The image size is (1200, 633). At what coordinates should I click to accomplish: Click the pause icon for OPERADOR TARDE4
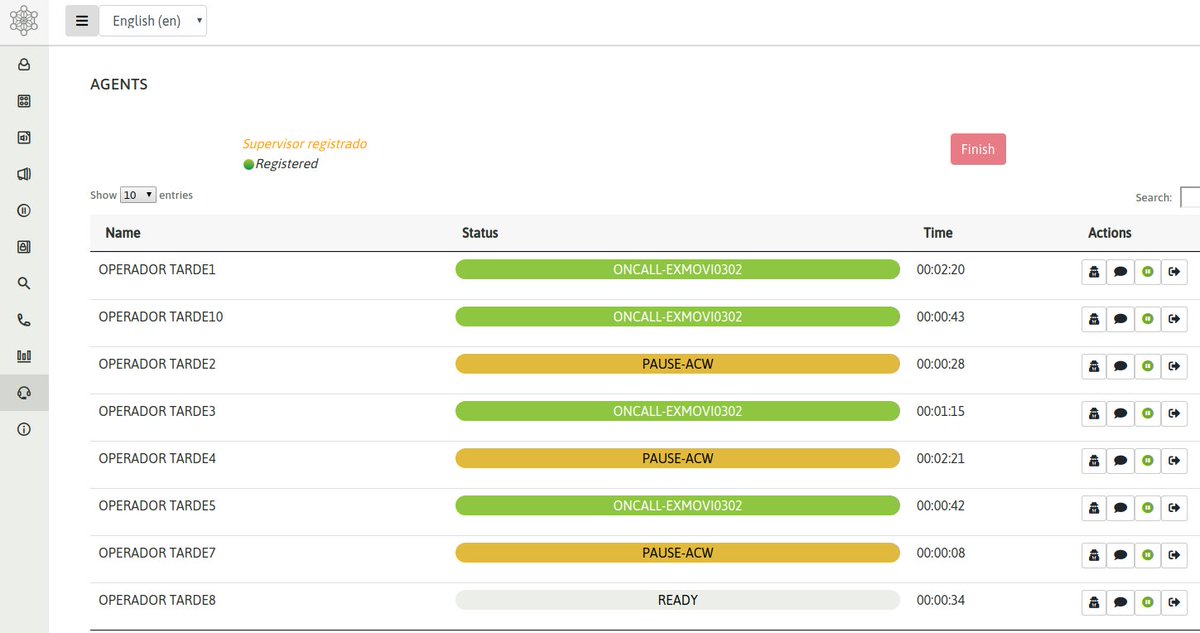coord(1148,461)
